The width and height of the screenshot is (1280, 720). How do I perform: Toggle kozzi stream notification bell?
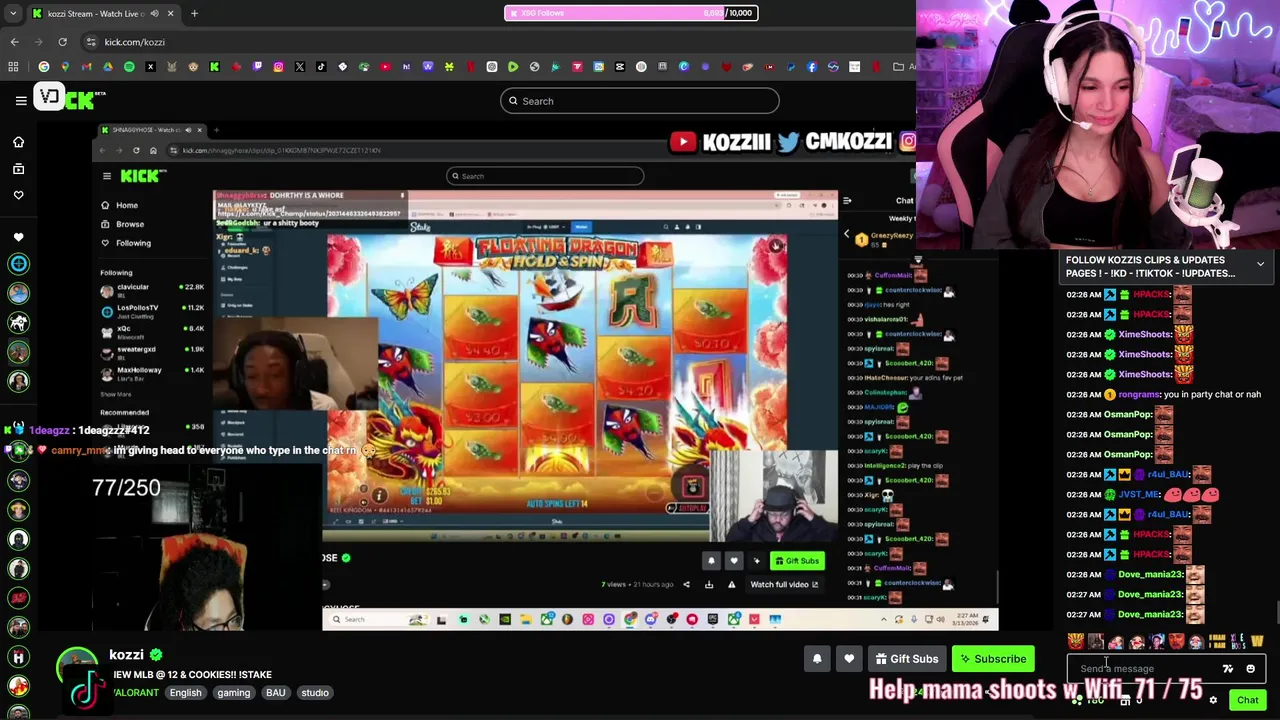817,659
